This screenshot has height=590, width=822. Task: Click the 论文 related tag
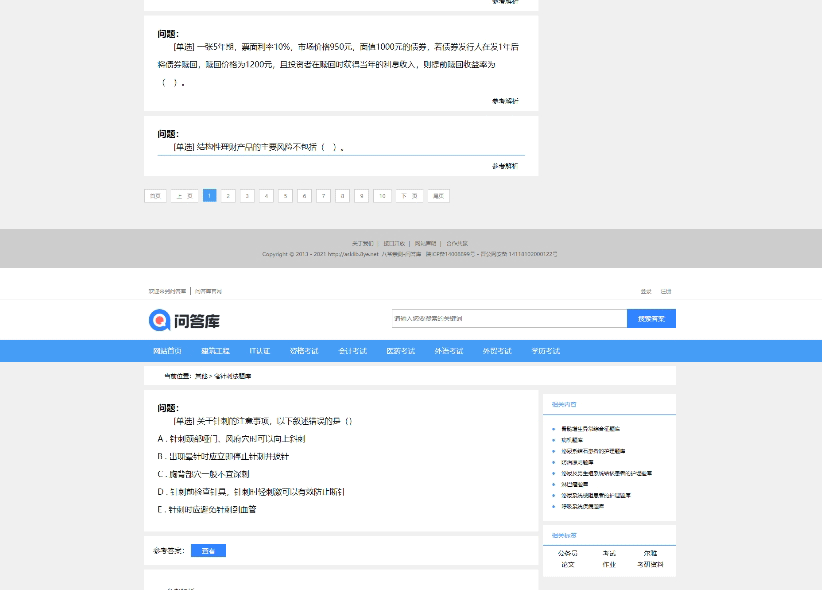coord(568,565)
